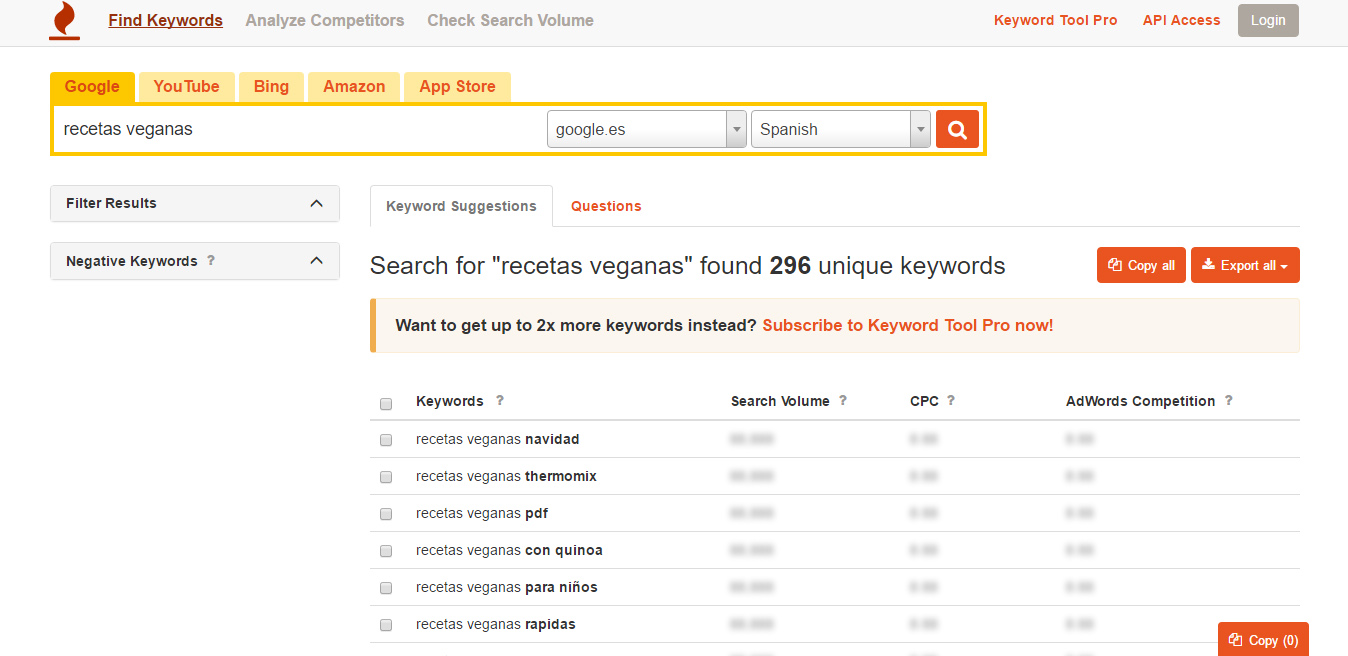Open the Export all dropdown
The height and width of the screenshot is (656, 1348).
pos(1245,265)
